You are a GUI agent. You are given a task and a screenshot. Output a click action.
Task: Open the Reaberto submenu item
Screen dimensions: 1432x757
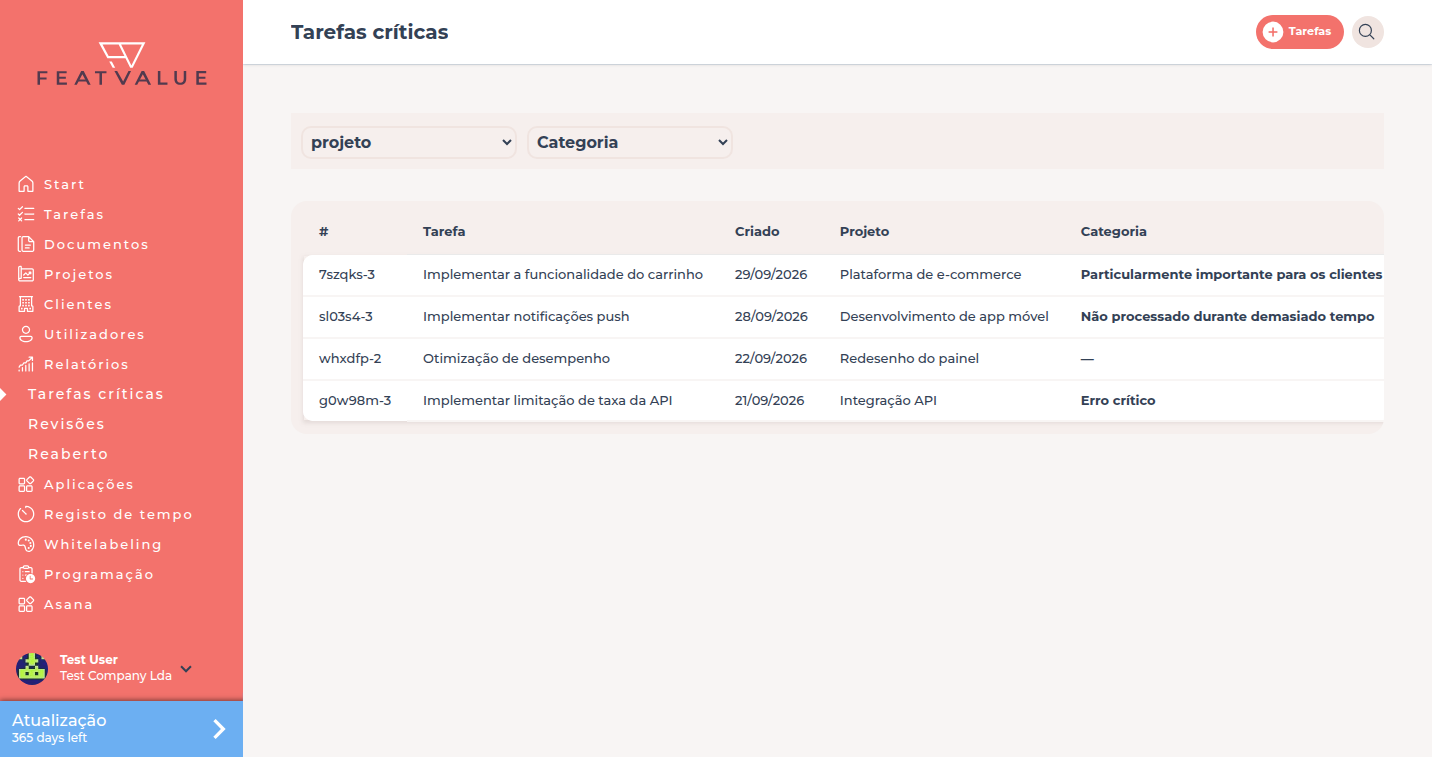coord(68,454)
